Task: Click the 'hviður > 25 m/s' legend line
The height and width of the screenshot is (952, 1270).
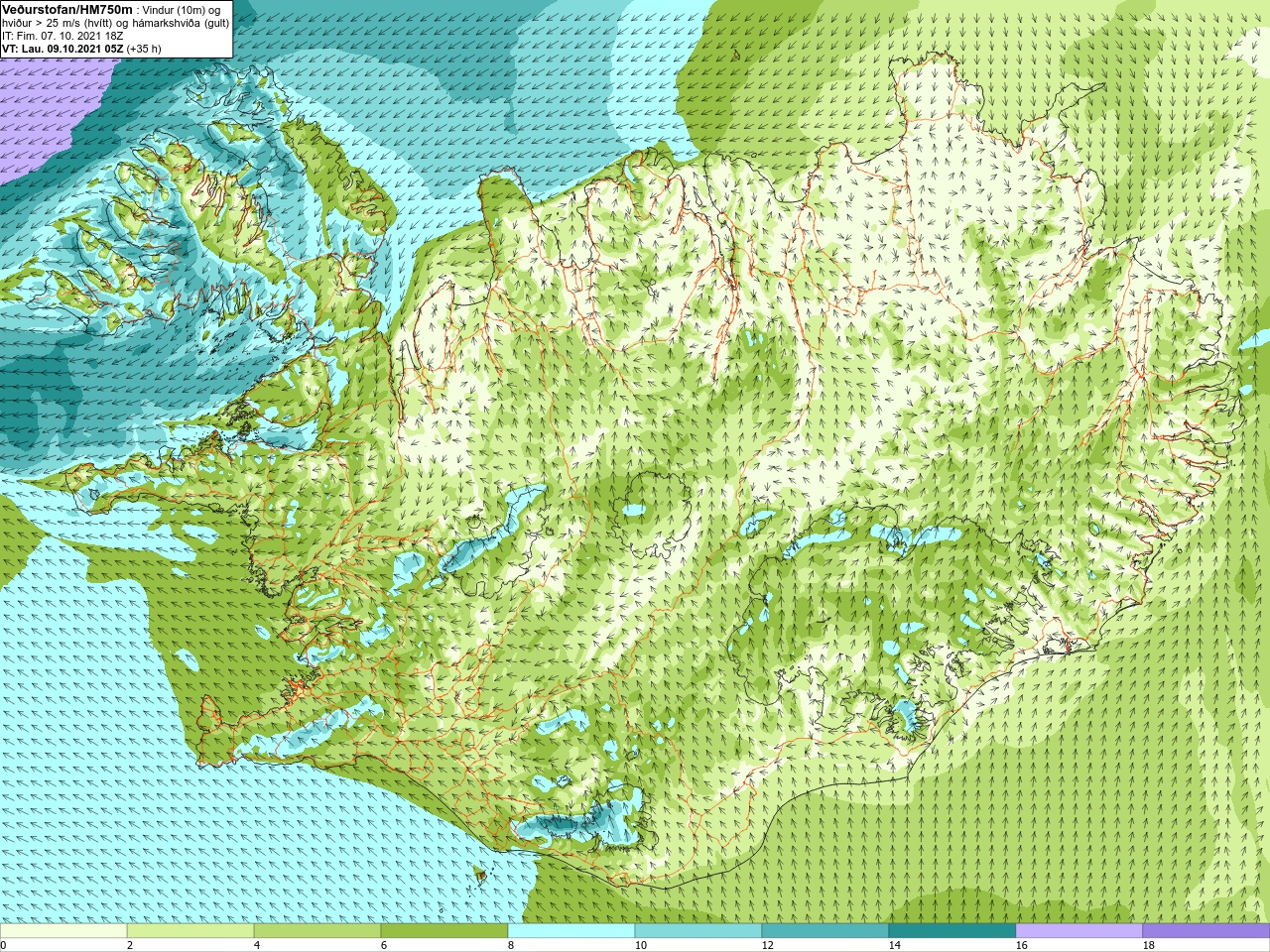Action: coord(115,23)
